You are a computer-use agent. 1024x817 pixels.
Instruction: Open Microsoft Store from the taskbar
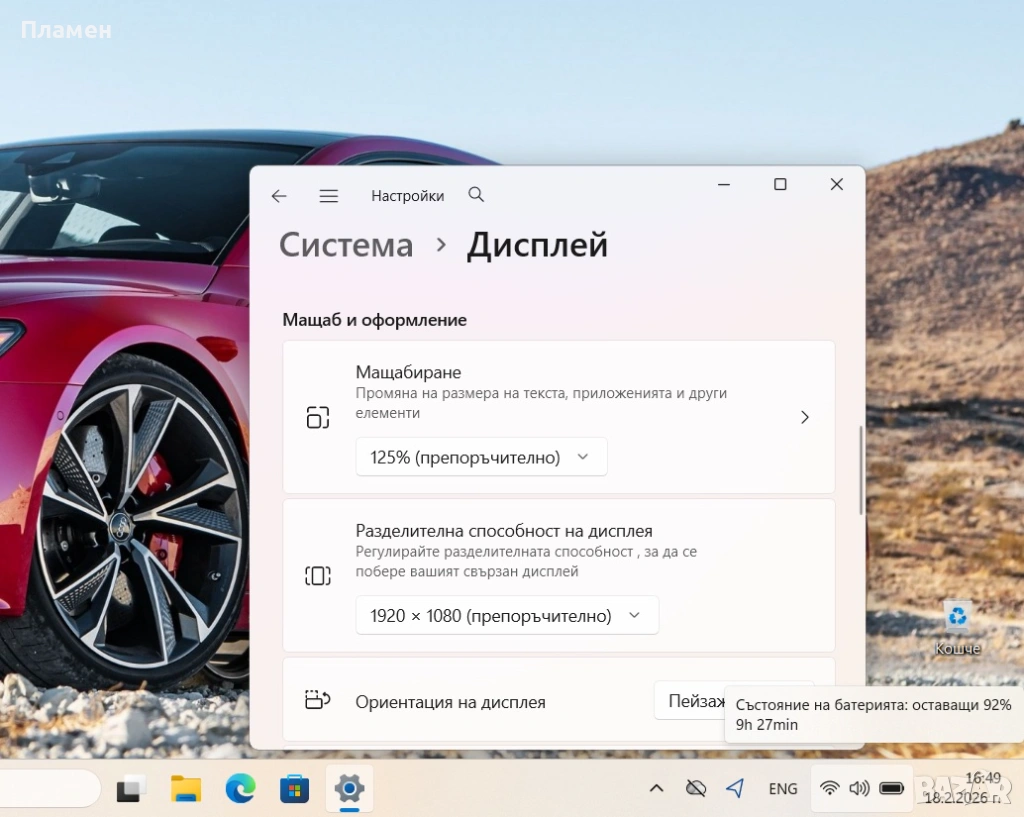point(294,789)
